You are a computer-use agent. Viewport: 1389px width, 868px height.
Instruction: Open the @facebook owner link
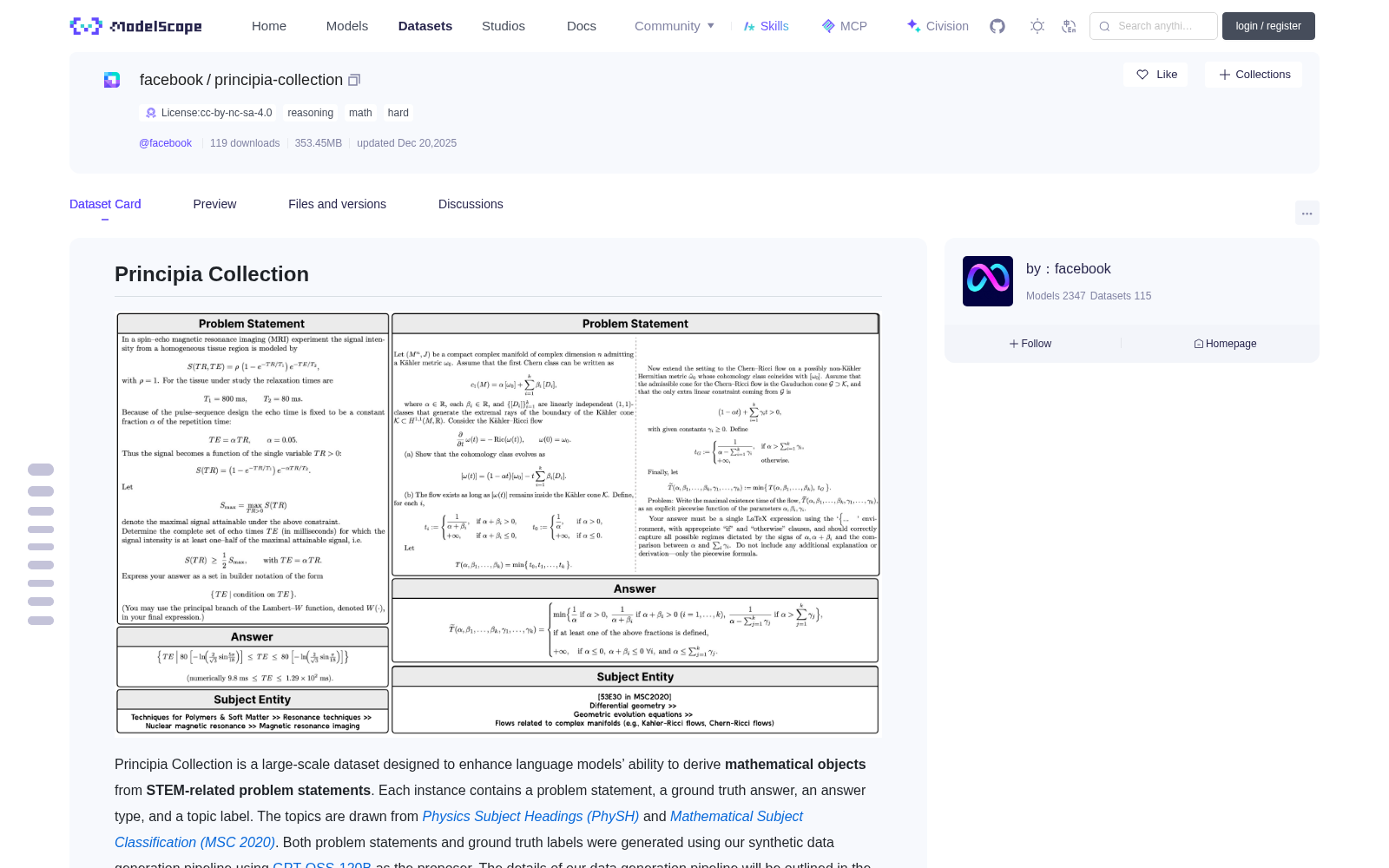[165, 143]
